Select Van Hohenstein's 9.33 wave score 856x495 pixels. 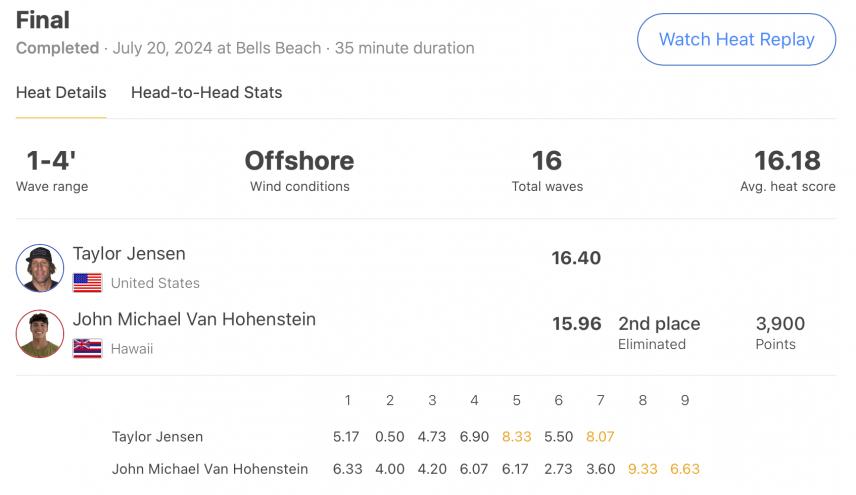[x=643, y=469]
